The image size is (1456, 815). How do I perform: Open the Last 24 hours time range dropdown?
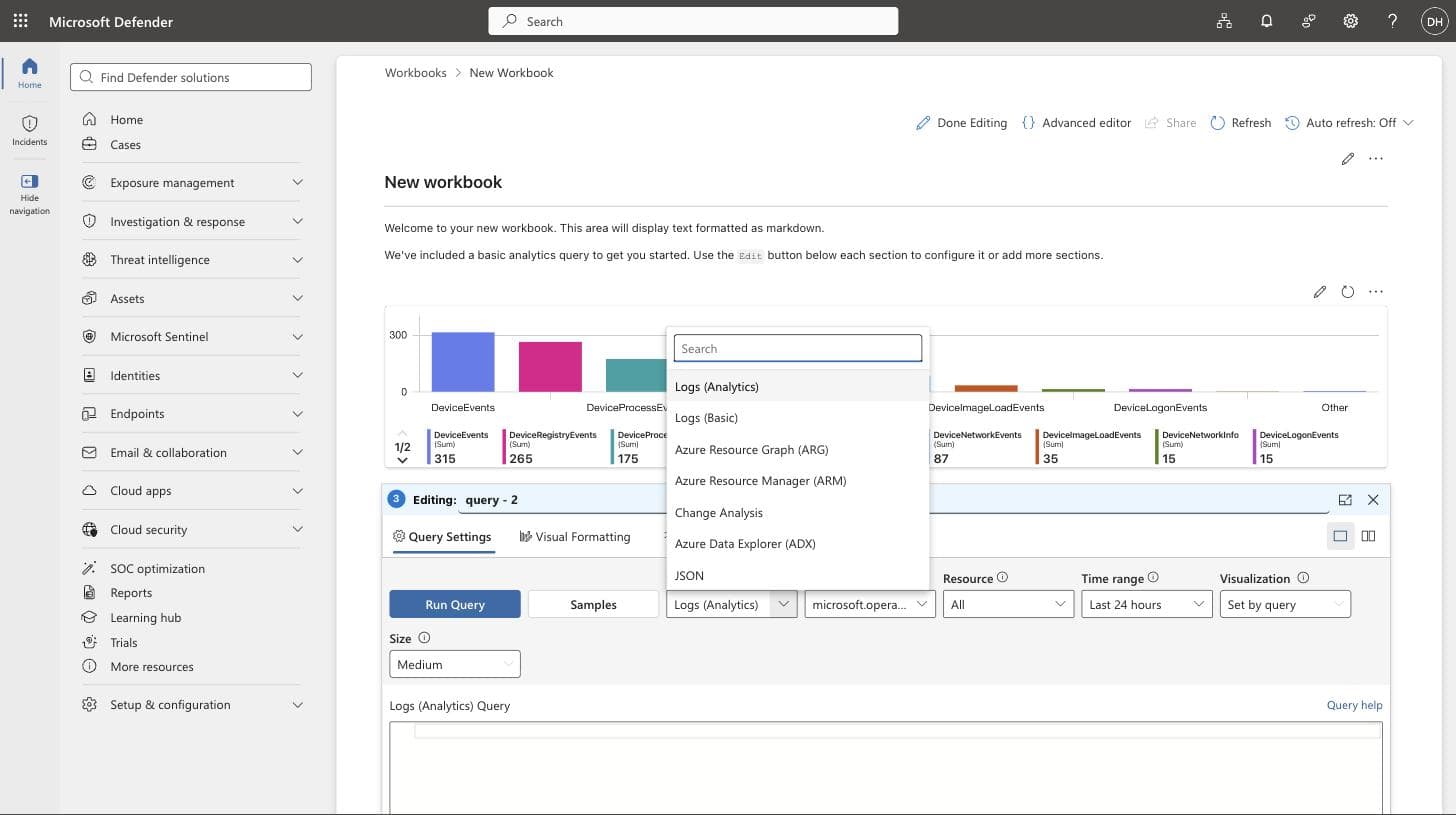(x=1146, y=604)
